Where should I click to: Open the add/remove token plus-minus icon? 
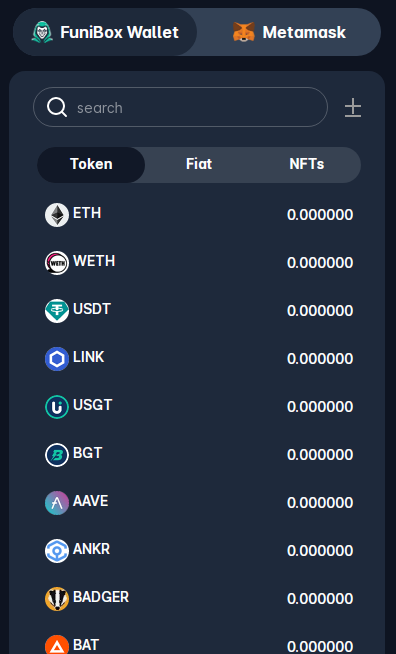pyautogui.click(x=353, y=108)
